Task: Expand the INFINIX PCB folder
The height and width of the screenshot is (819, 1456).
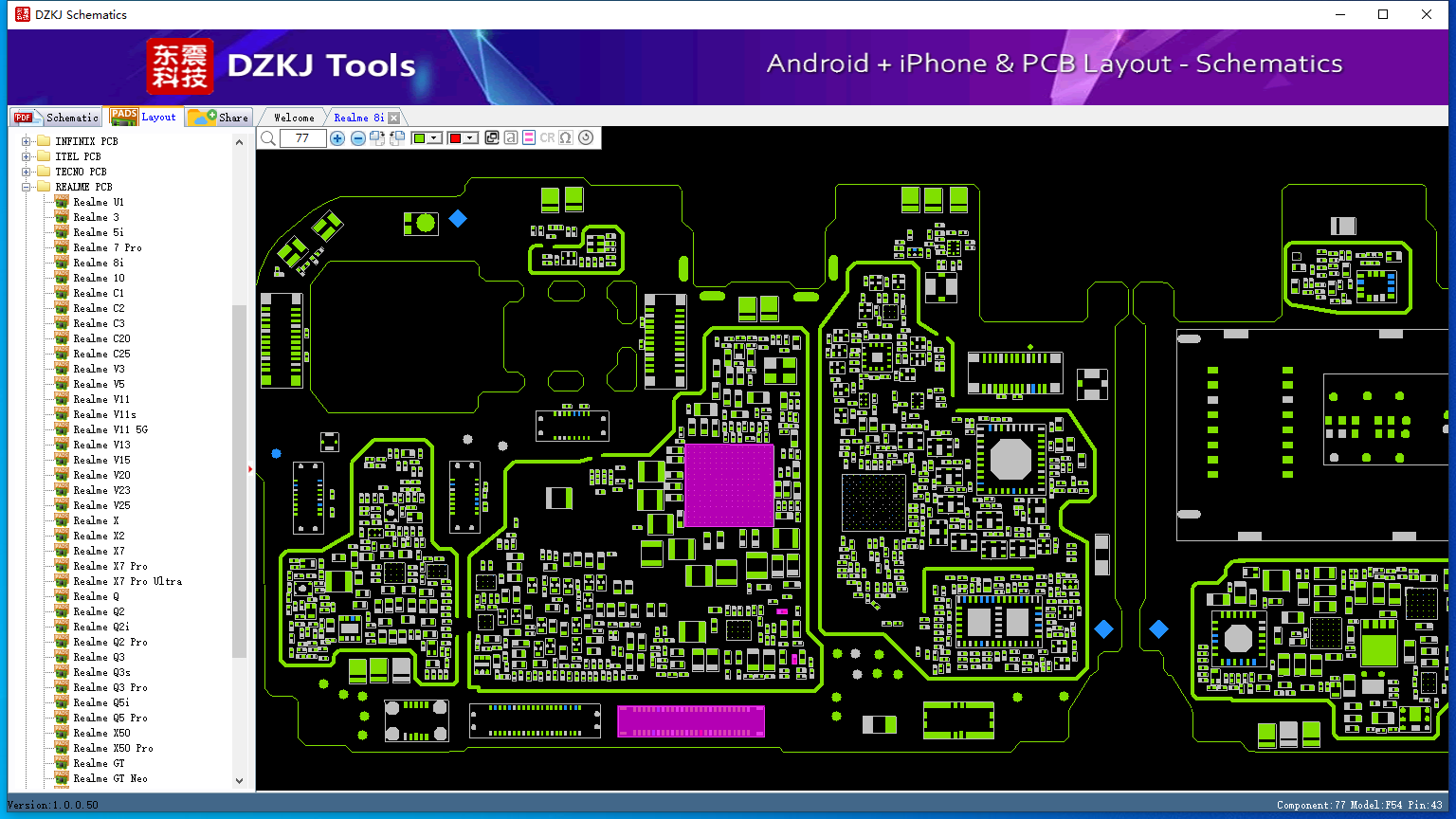Action: 27,141
